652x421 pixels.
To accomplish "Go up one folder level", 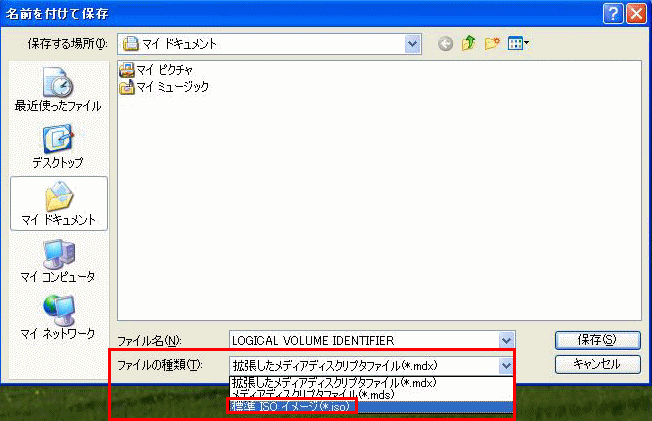I will (x=469, y=43).
